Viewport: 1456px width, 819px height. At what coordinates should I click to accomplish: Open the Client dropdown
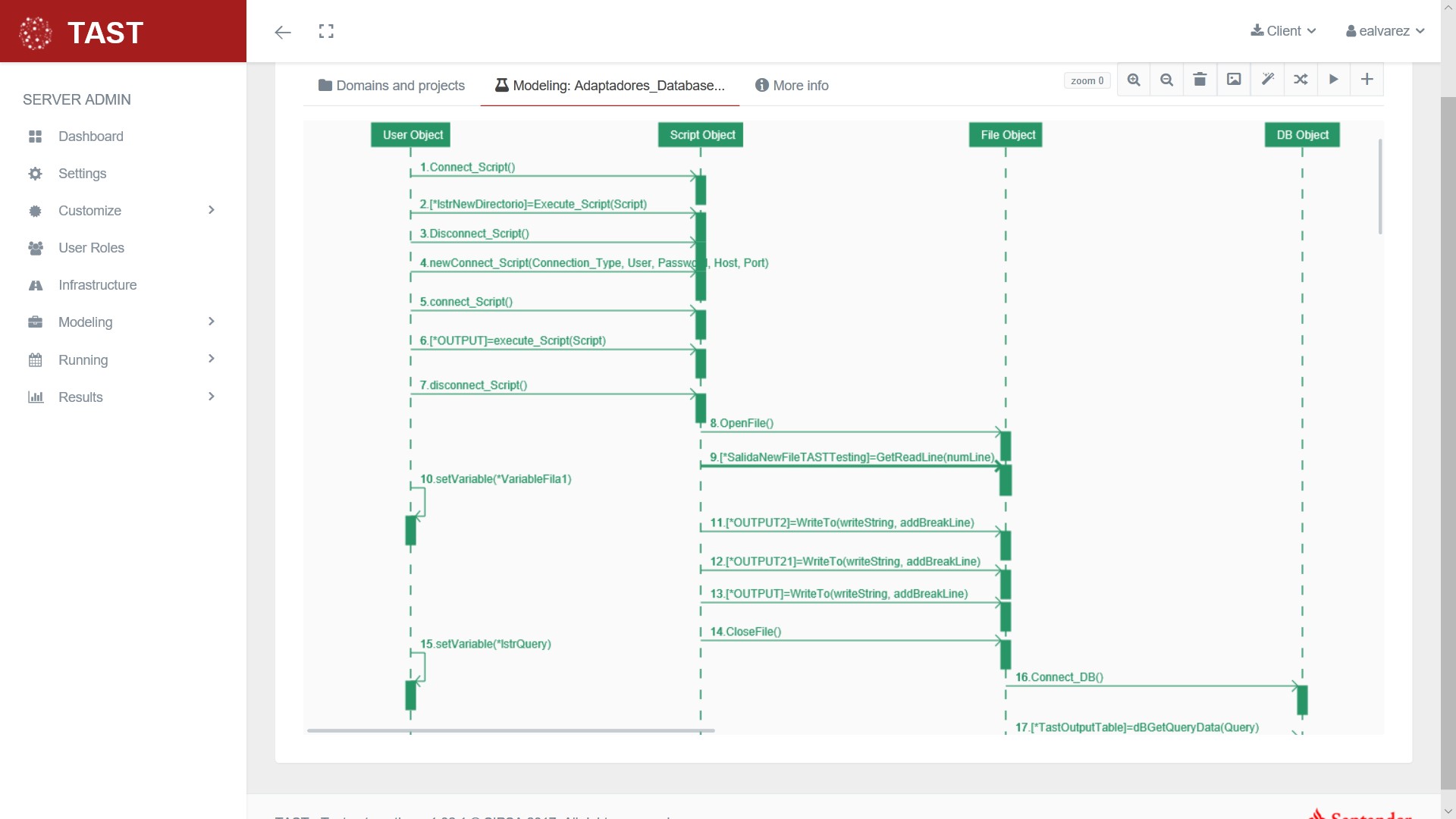(x=1283, y=31)
